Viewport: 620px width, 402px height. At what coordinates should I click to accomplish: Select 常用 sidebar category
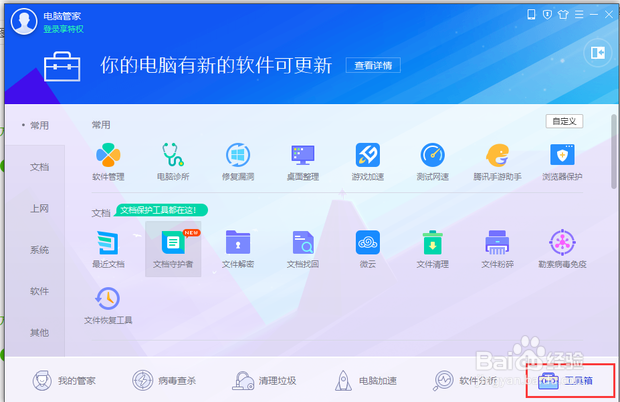(40, 126)
